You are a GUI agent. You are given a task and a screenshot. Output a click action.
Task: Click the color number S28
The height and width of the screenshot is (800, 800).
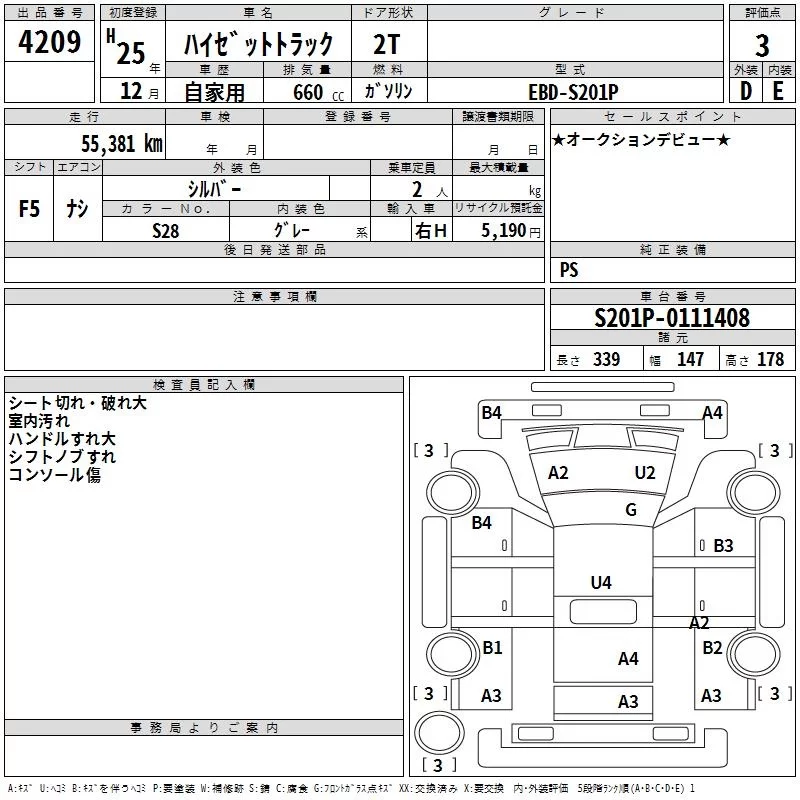point(166,231)
